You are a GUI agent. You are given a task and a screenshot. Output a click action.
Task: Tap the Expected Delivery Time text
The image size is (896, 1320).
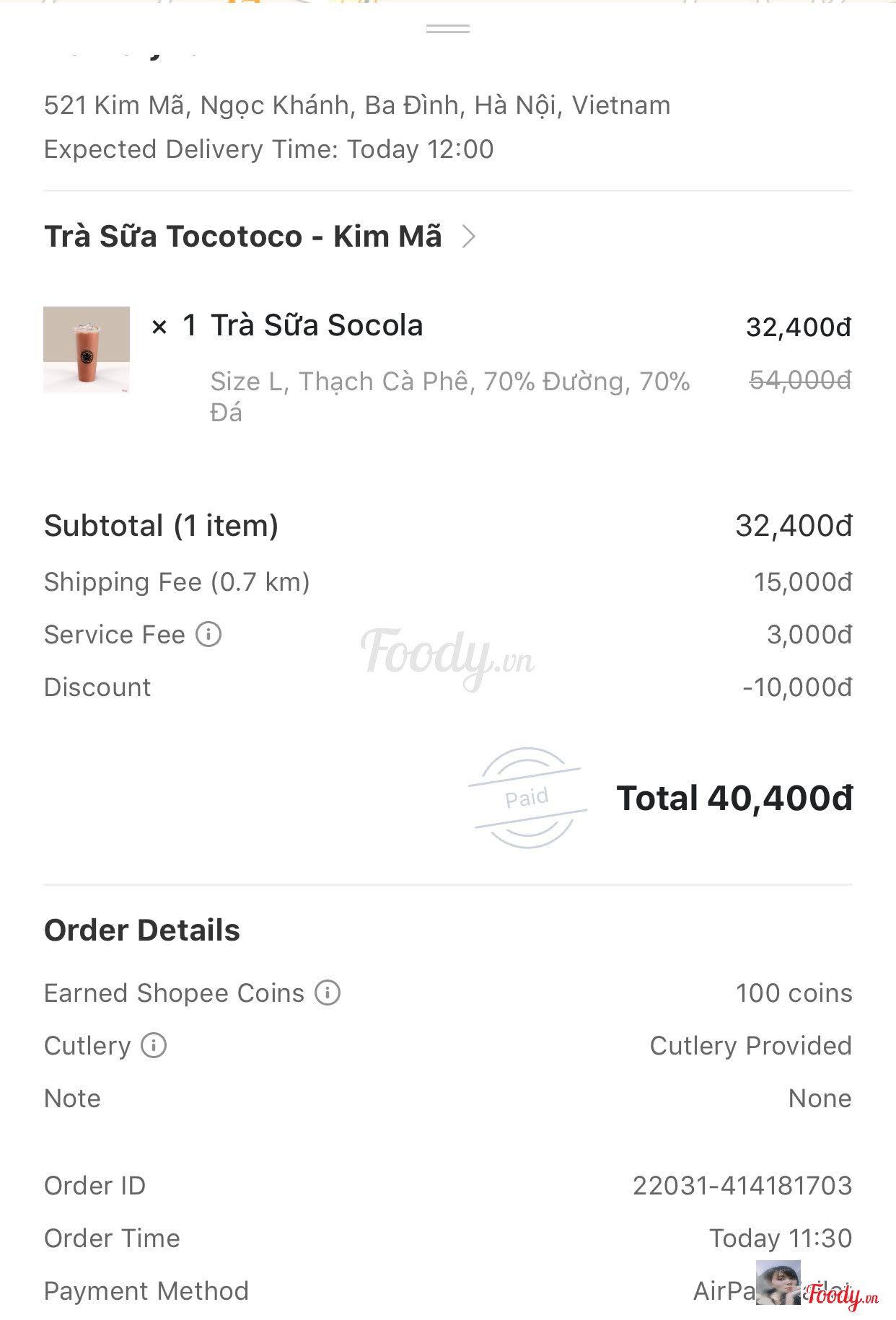point(268,149)
